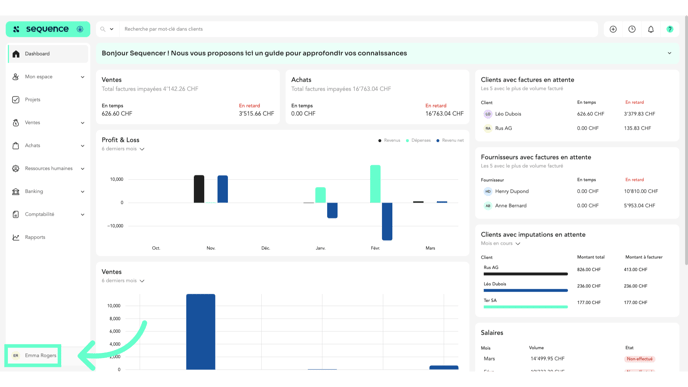Toggle the Revenu net legend series
688x387 pixels.
click(x=450, y=140)
